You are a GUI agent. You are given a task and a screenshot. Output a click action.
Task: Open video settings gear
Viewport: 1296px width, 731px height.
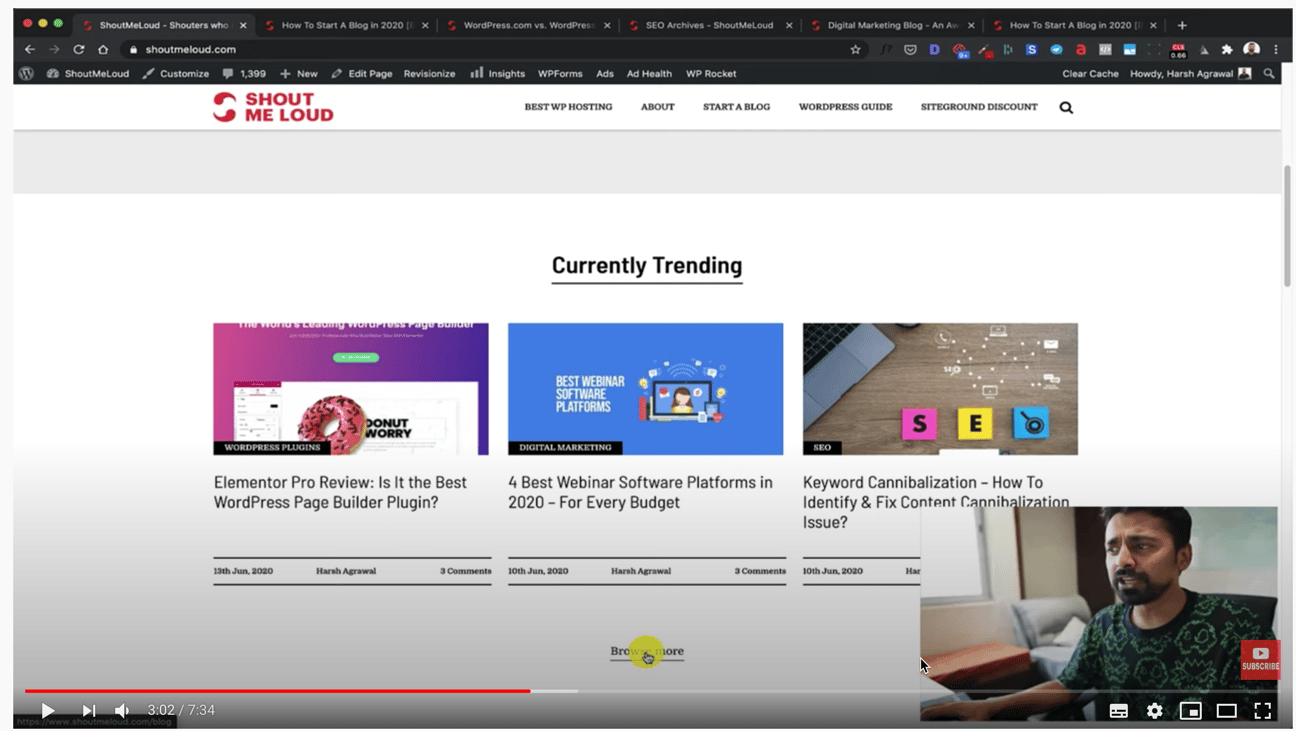coord(1154,710)
